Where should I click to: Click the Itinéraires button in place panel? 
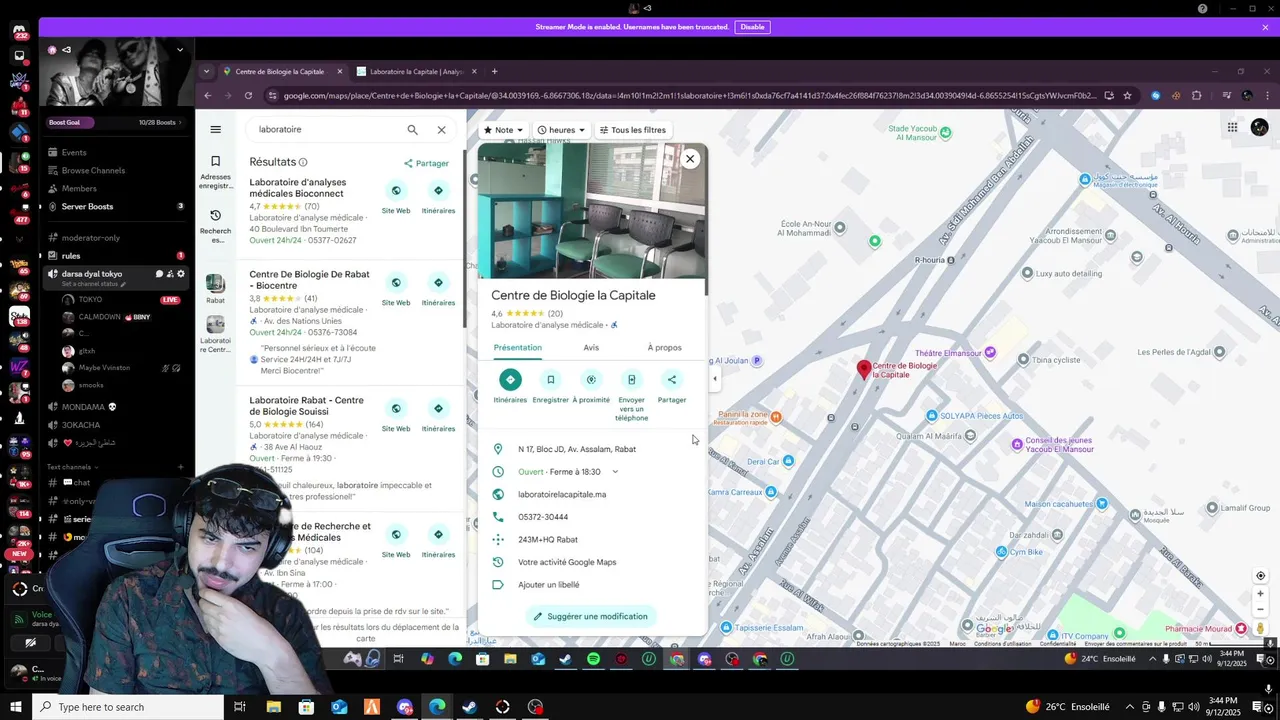(510, 379)
